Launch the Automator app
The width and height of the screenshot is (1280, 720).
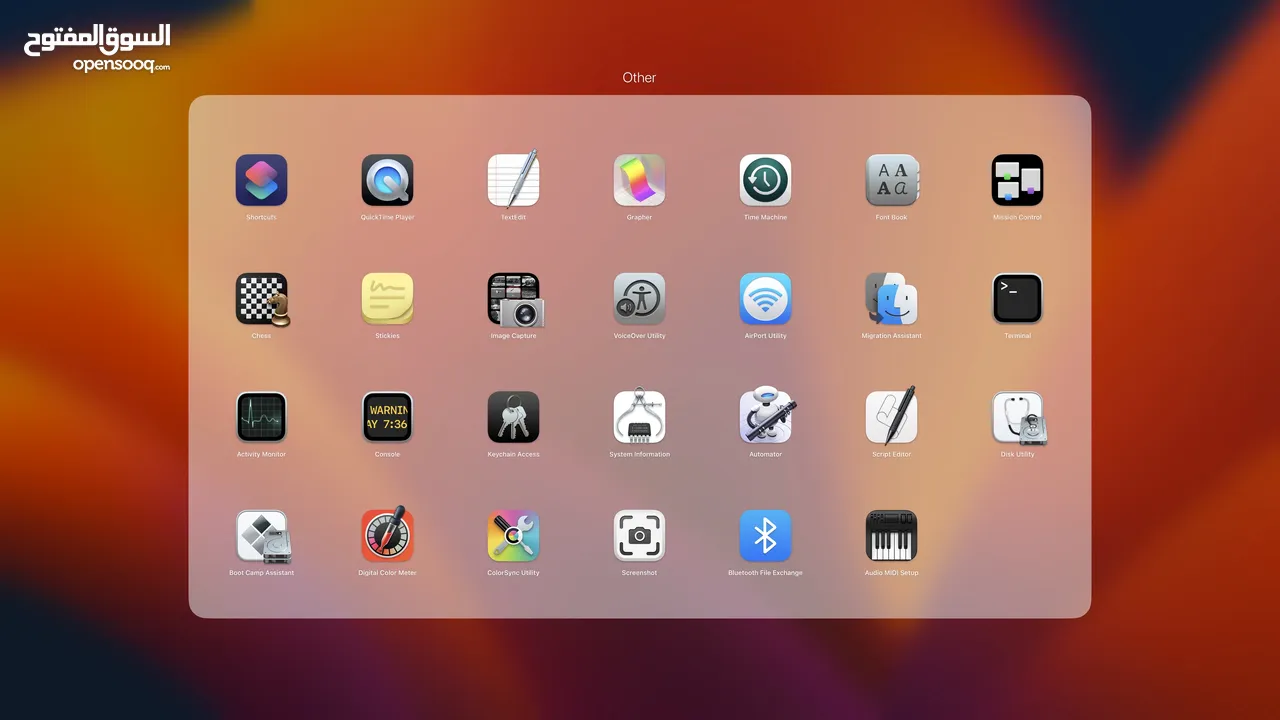coord(767,415)
